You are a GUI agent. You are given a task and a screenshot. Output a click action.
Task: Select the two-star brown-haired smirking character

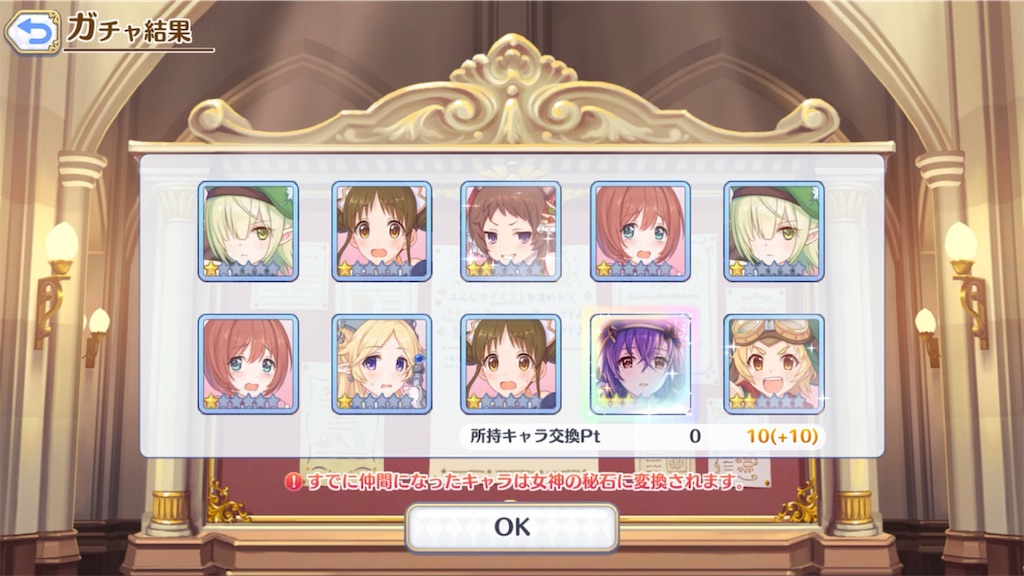[511, 232]
